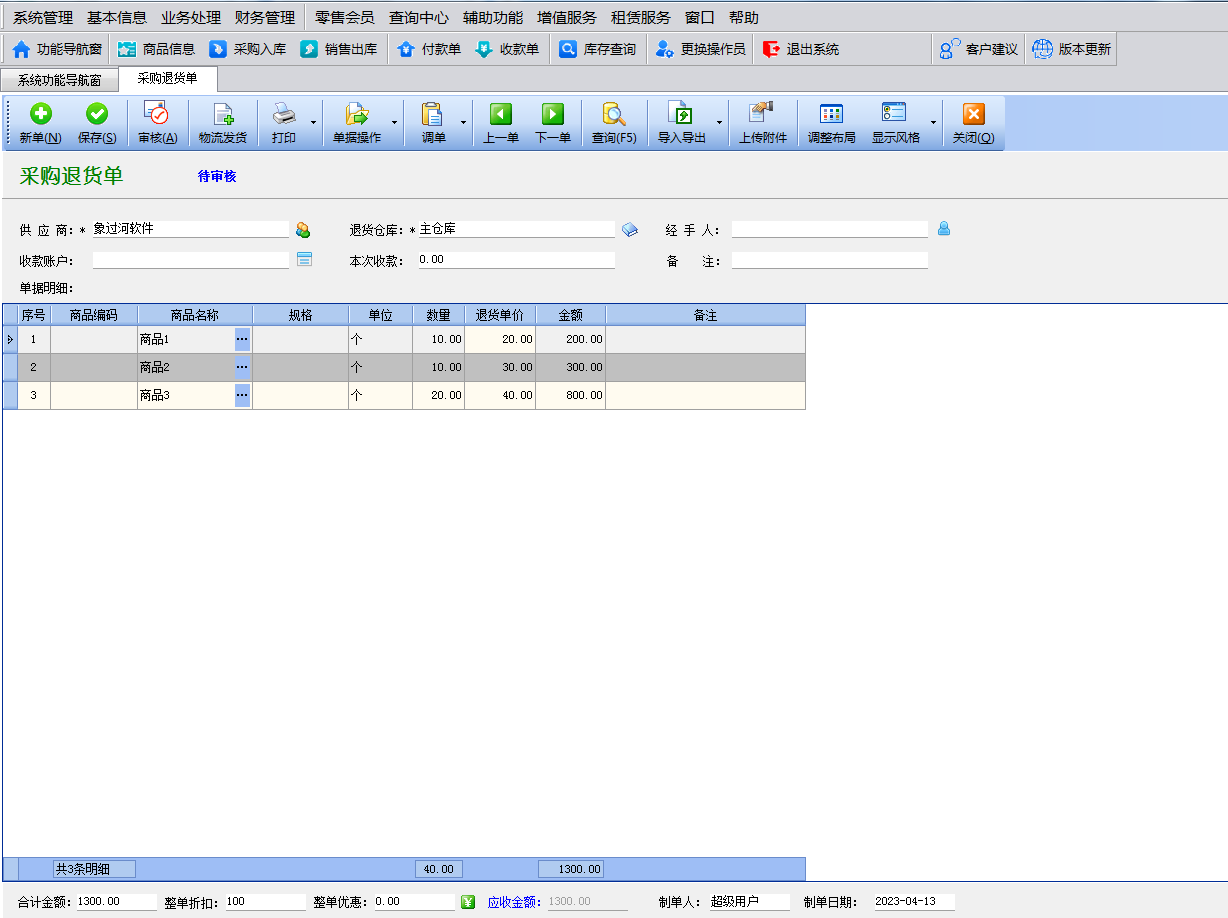Open 调整布局 layout adjustment

(832, 123)
